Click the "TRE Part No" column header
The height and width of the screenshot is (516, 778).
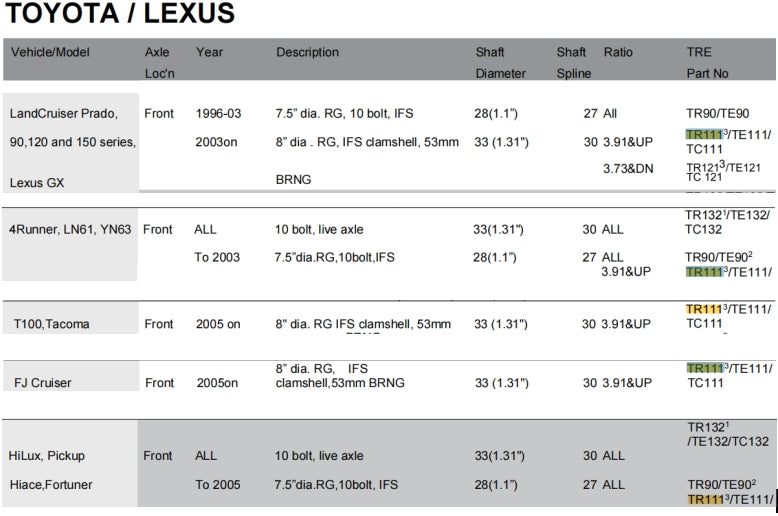[707, 62]
